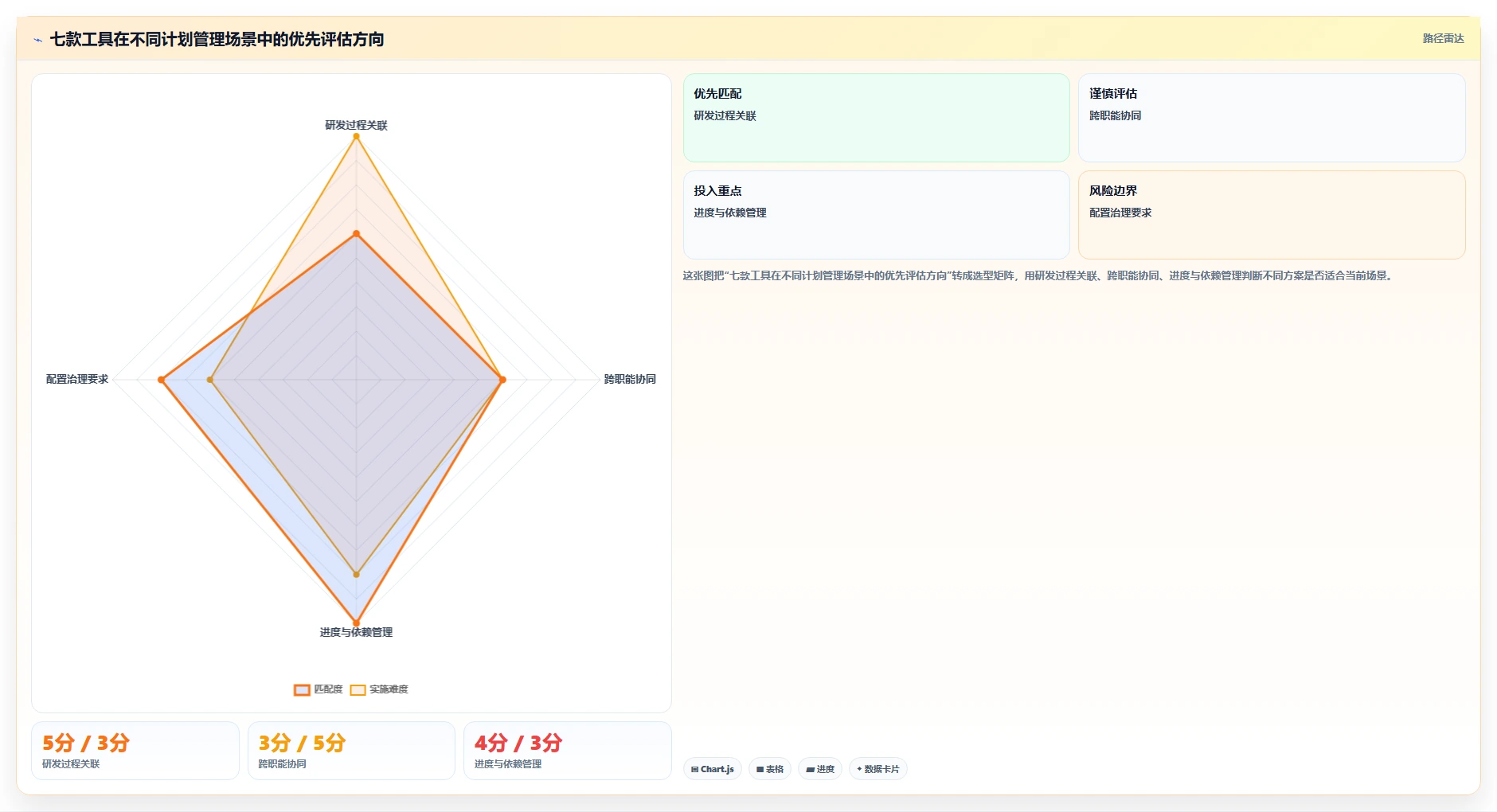Click the 跨职能协同 radar axis label

coord(630,379)
